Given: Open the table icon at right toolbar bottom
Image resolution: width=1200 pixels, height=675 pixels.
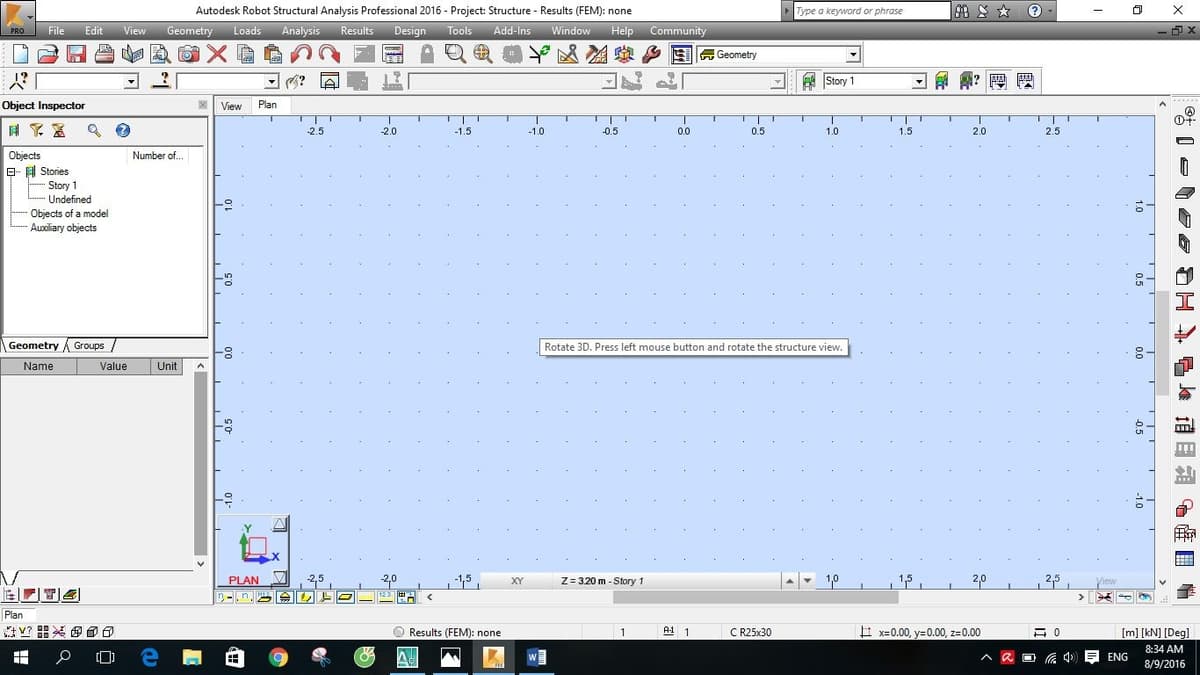Looking at the screenshot, I should click(x=1184, y=560).
